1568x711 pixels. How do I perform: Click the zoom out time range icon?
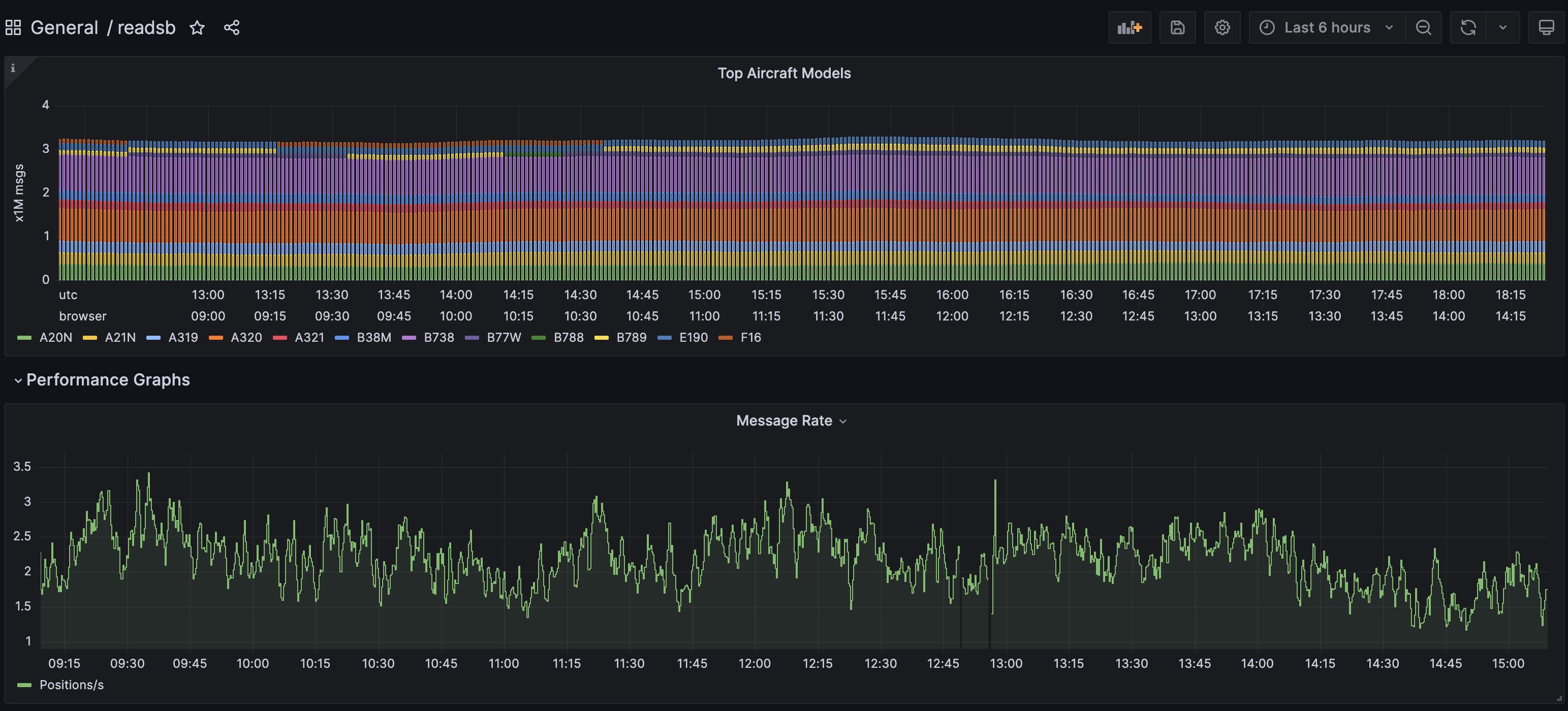click(1423, 27)
